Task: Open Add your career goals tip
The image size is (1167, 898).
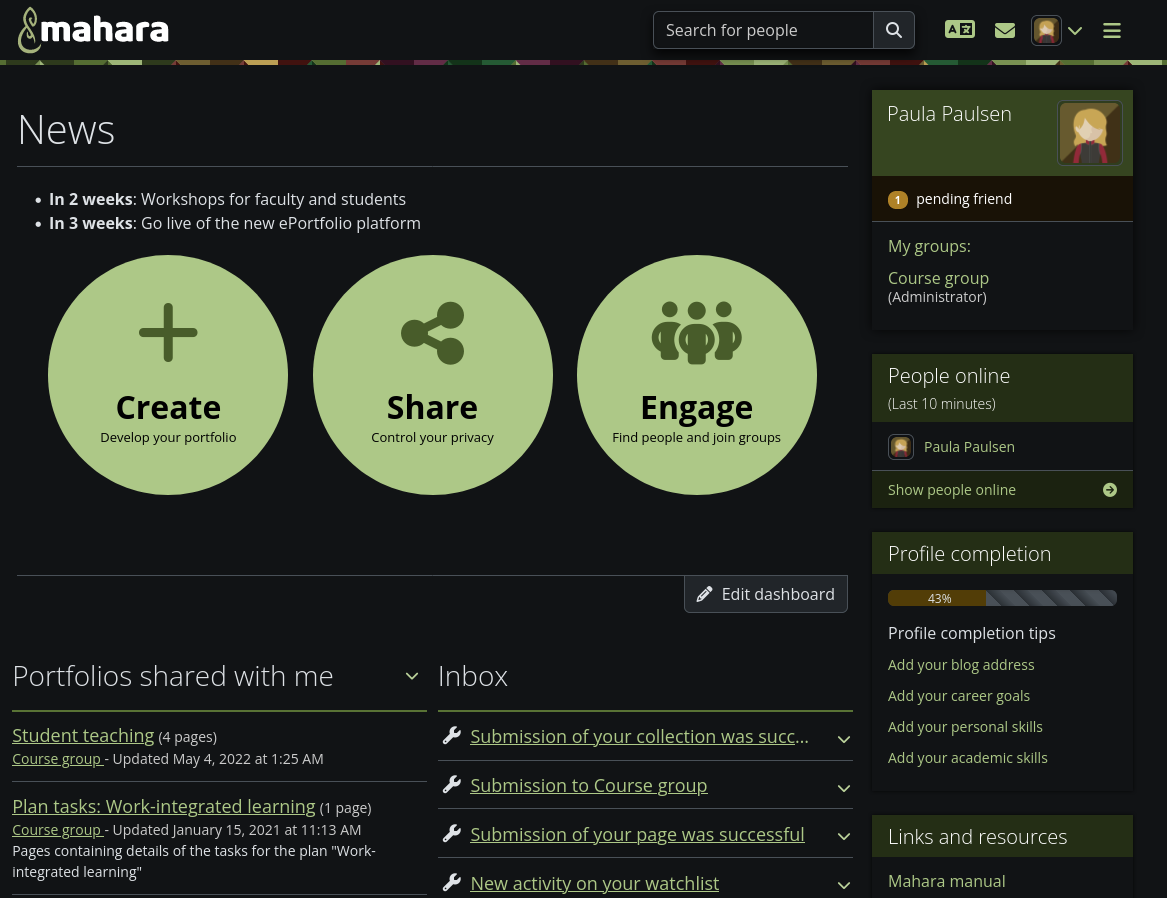Action: (x=958, y=696)
